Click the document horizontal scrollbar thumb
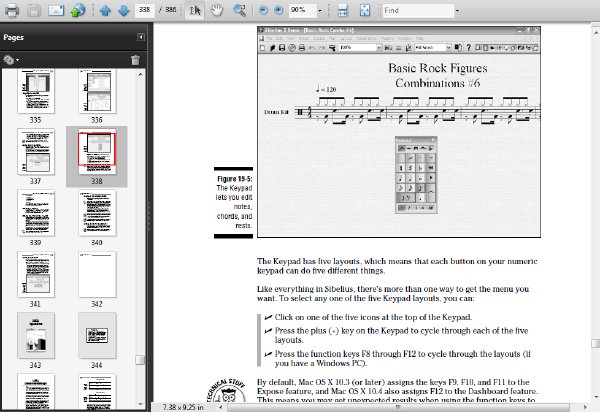This screenshot has width=600, height=412. point(398,407)
